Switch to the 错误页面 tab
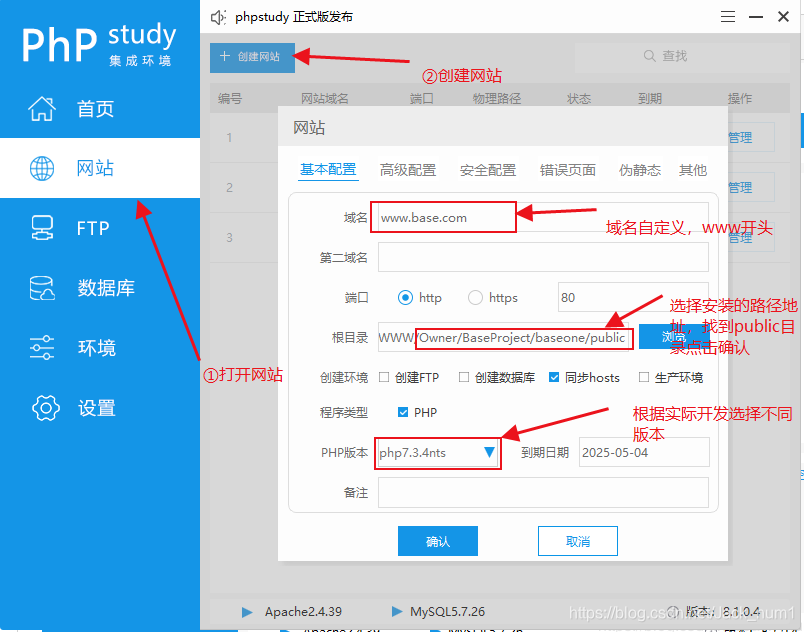The image size is (804, 632). (x=568, y=170)
